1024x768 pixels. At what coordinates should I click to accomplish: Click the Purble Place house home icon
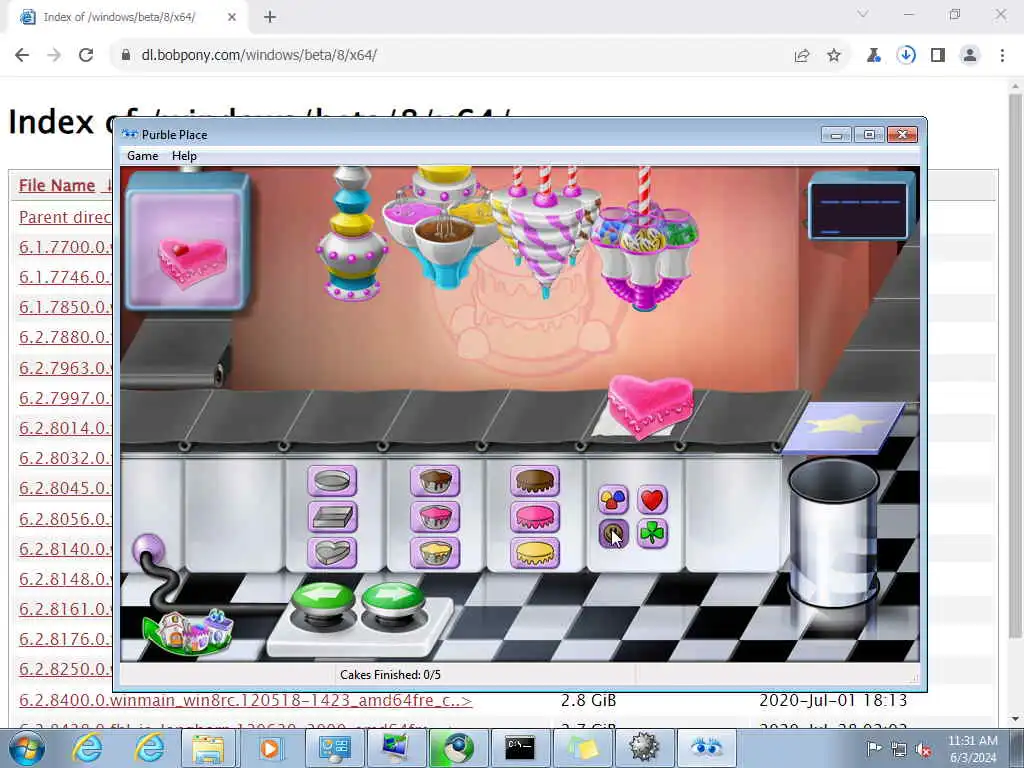pos(189,631)
